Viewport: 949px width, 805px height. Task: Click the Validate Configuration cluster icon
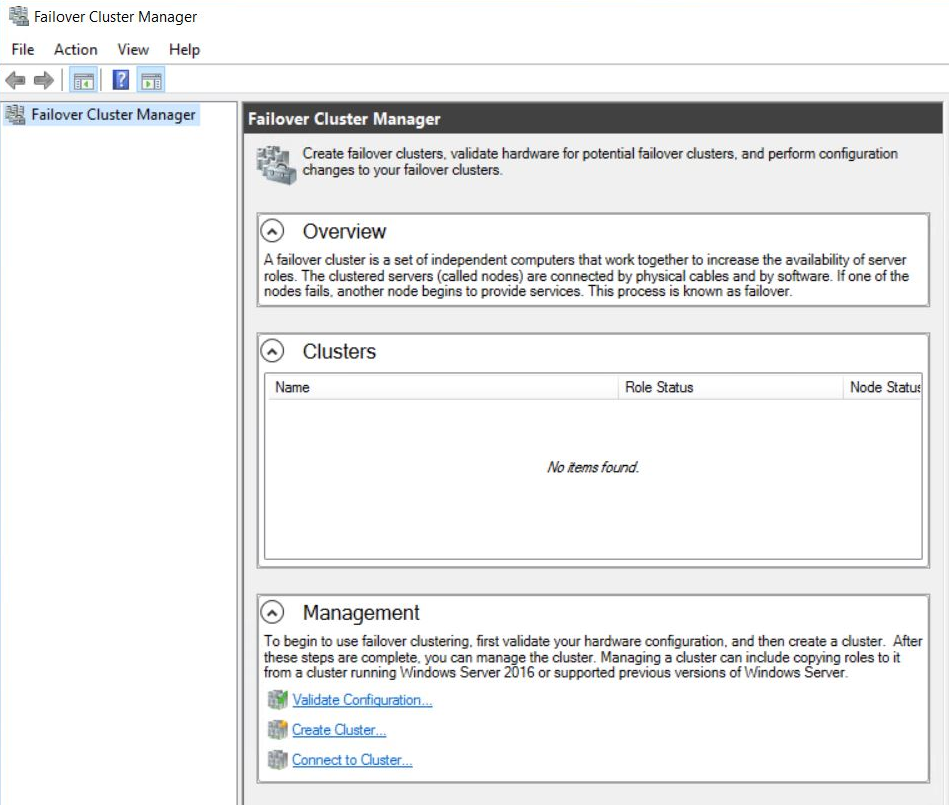point(277,700)
